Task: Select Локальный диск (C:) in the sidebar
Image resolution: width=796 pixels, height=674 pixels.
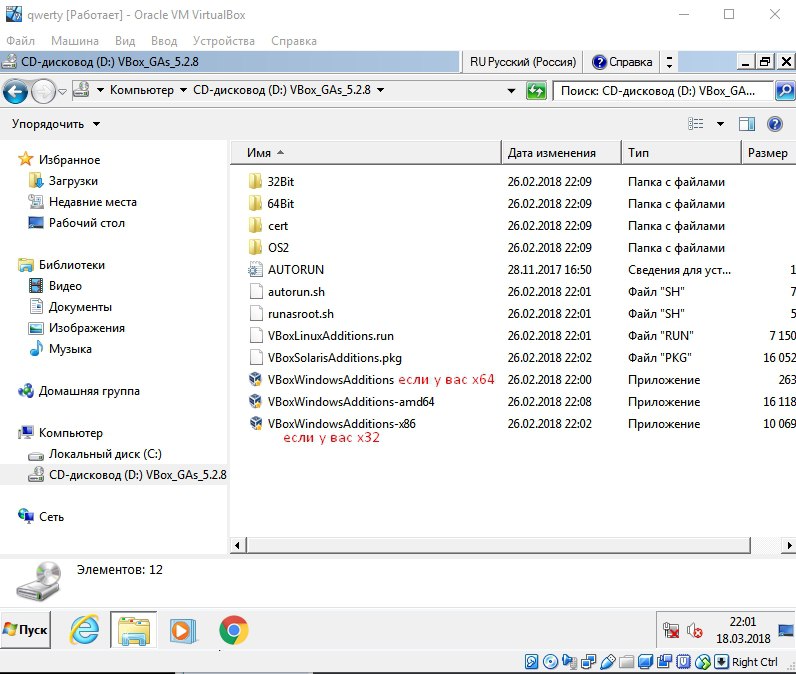Action: 95,454
